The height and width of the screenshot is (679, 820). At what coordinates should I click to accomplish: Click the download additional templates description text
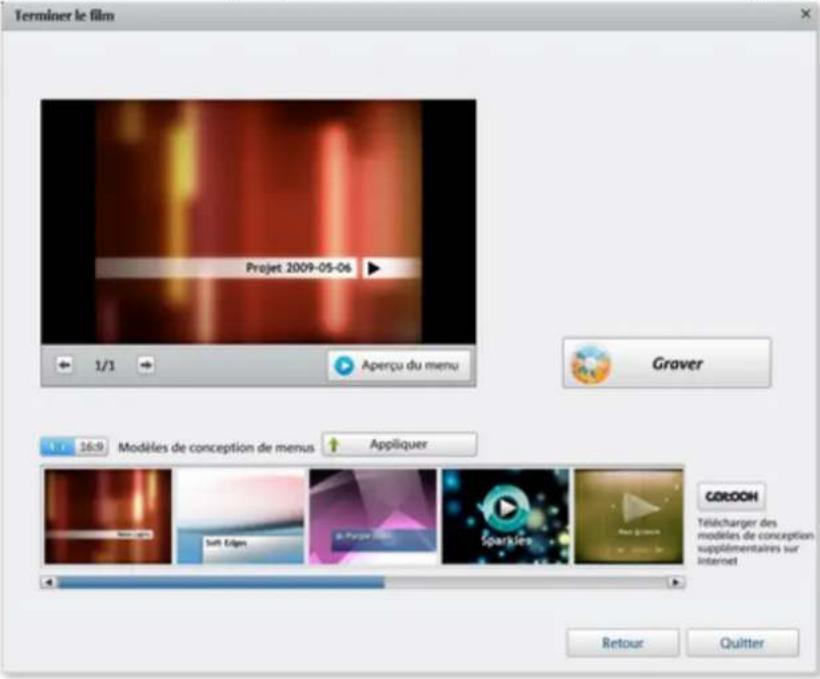pyautogui.click(x=755, y=541)
